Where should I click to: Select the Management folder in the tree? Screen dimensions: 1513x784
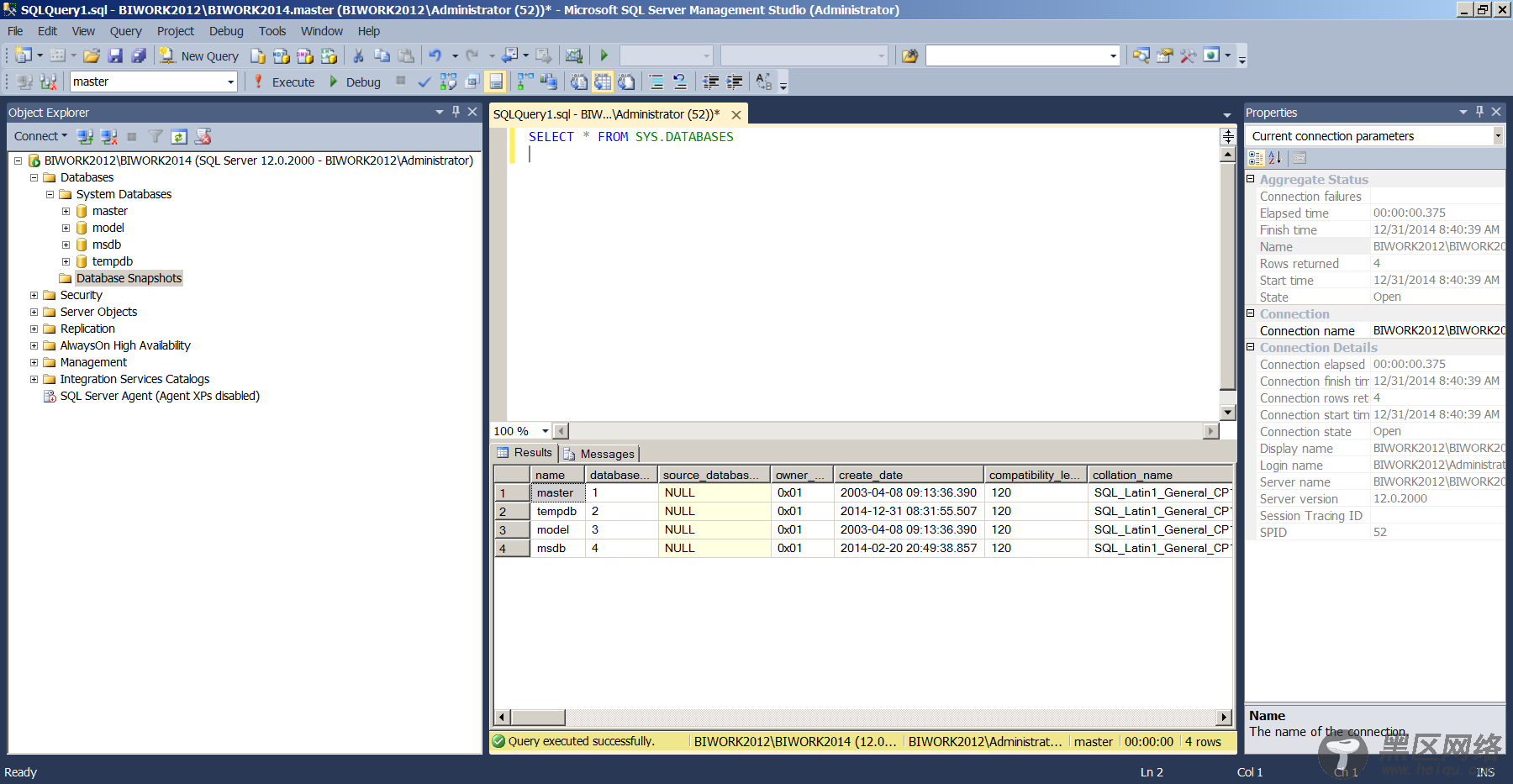pyautogui.click(x=93, y=362)
